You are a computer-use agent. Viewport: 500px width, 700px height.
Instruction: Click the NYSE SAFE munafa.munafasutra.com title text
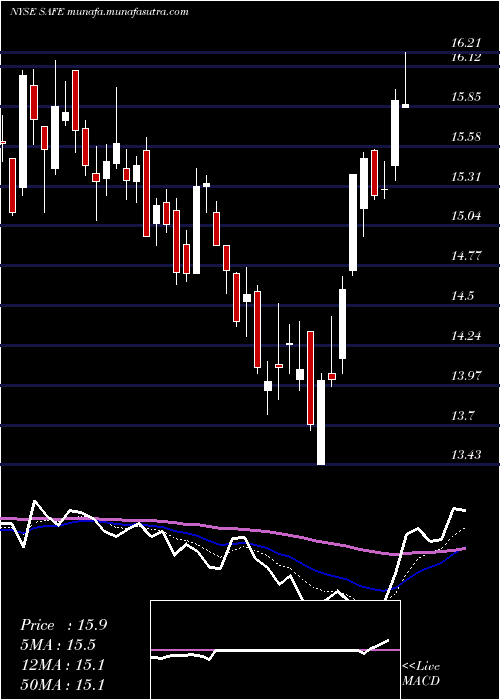(x=99, y=12)
